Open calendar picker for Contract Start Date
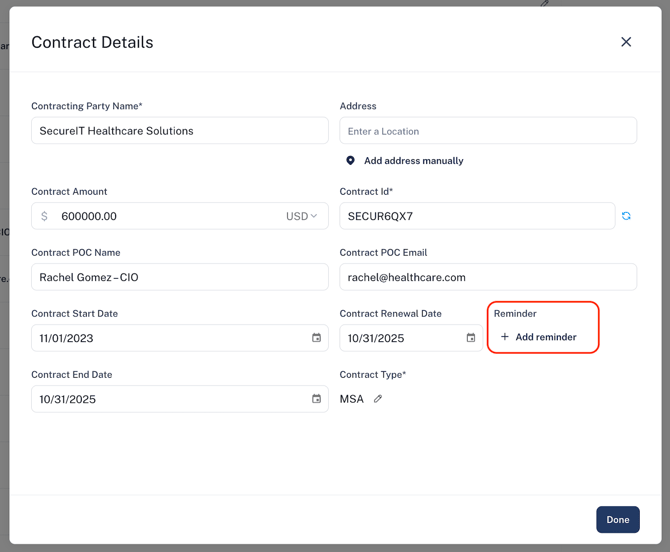The height and width of the screenshot is (552, 670). coord(316,338)
